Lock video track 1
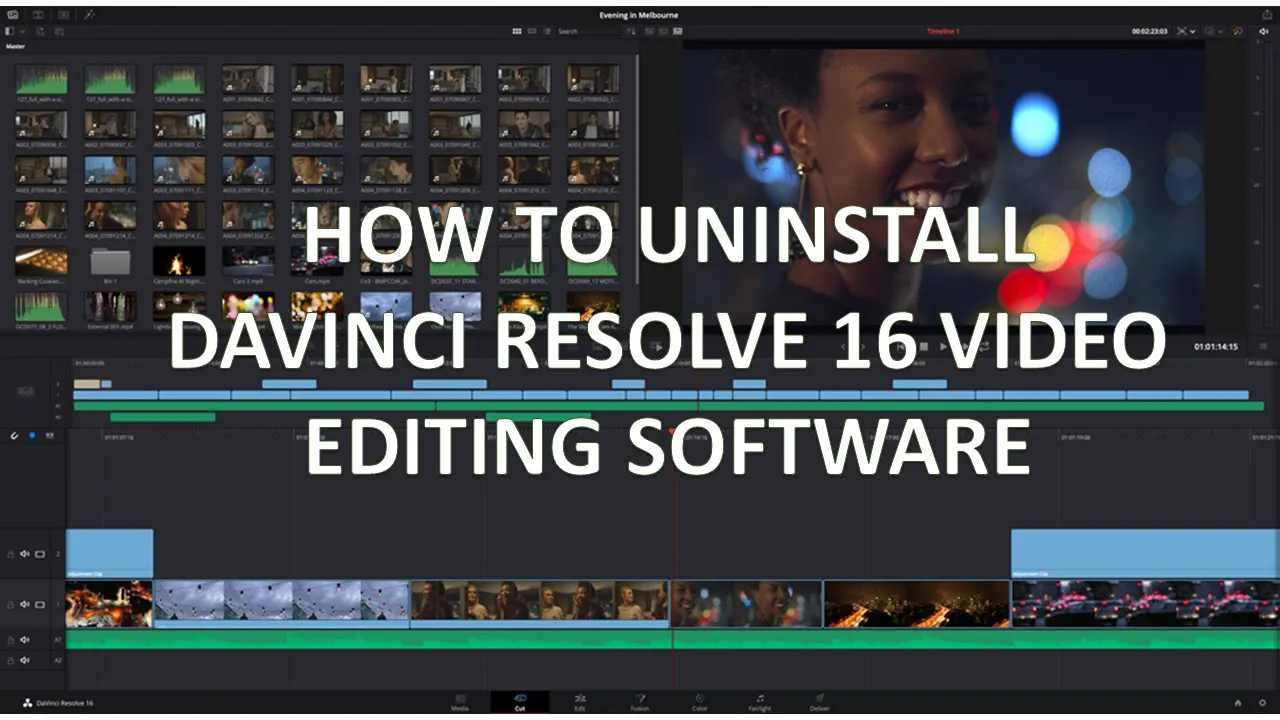Image resolution: width=1280 pixels, height=720 pixels. 11,605
